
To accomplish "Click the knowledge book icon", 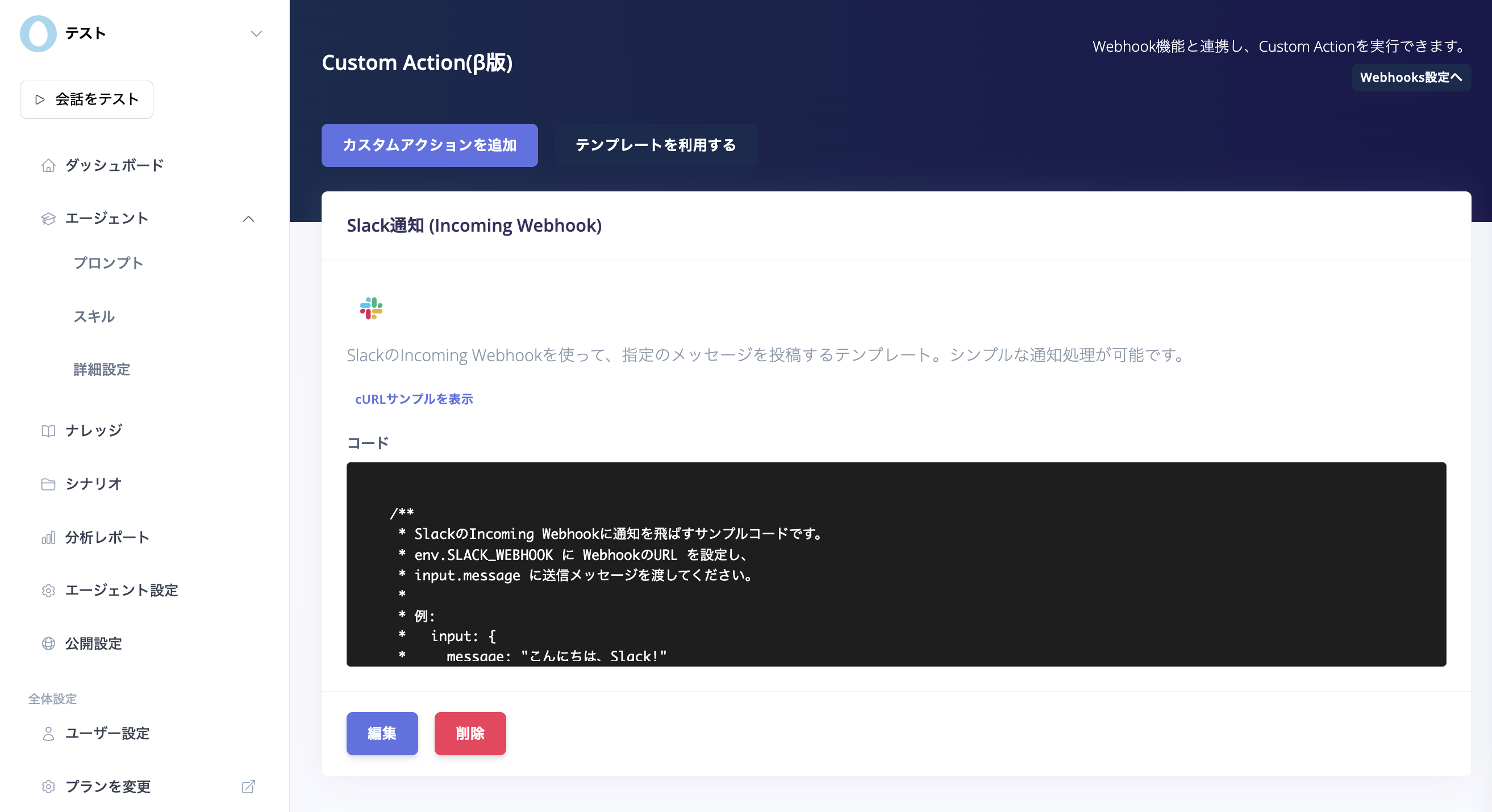I will (x=48, y=430).
